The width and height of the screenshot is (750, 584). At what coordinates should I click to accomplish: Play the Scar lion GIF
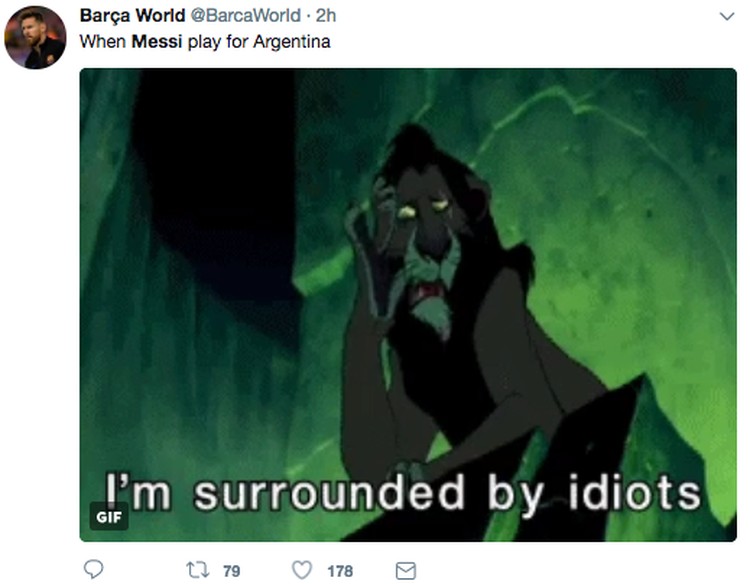point(408,305)
